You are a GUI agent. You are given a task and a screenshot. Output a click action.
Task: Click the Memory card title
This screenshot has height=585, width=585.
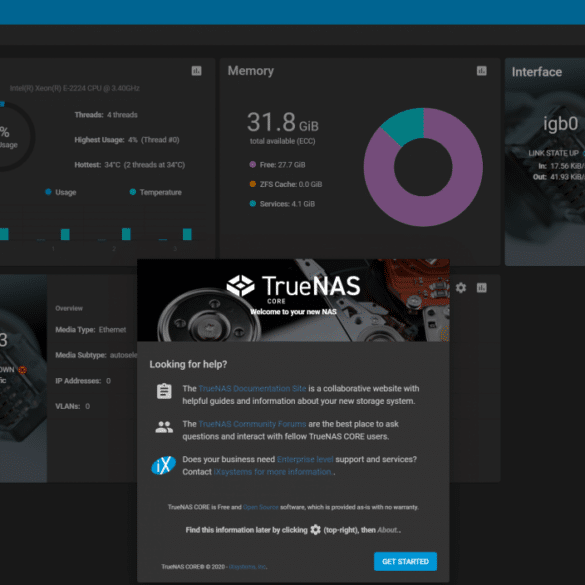[x=251, y=71]
